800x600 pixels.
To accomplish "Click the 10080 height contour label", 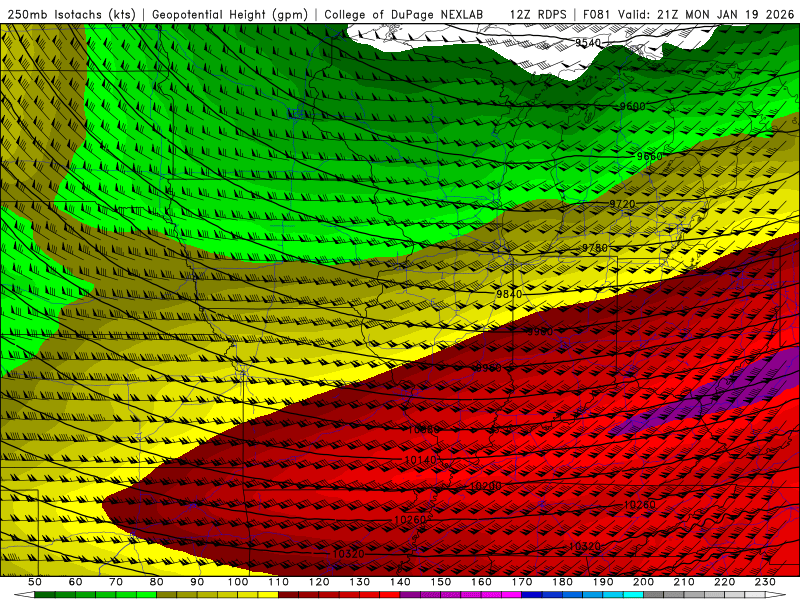I will click(x=423, y=430).
